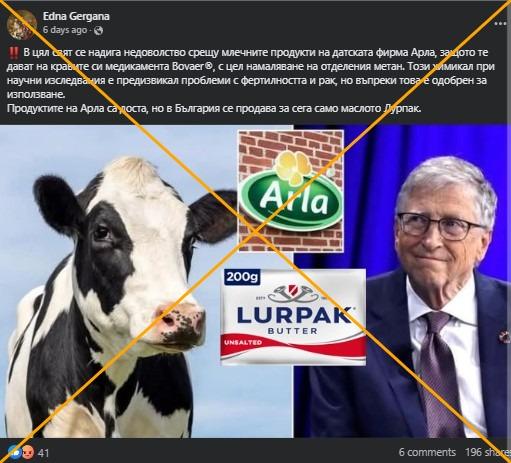
Task: Open the 196 shares link
Action: click(488, 452)
